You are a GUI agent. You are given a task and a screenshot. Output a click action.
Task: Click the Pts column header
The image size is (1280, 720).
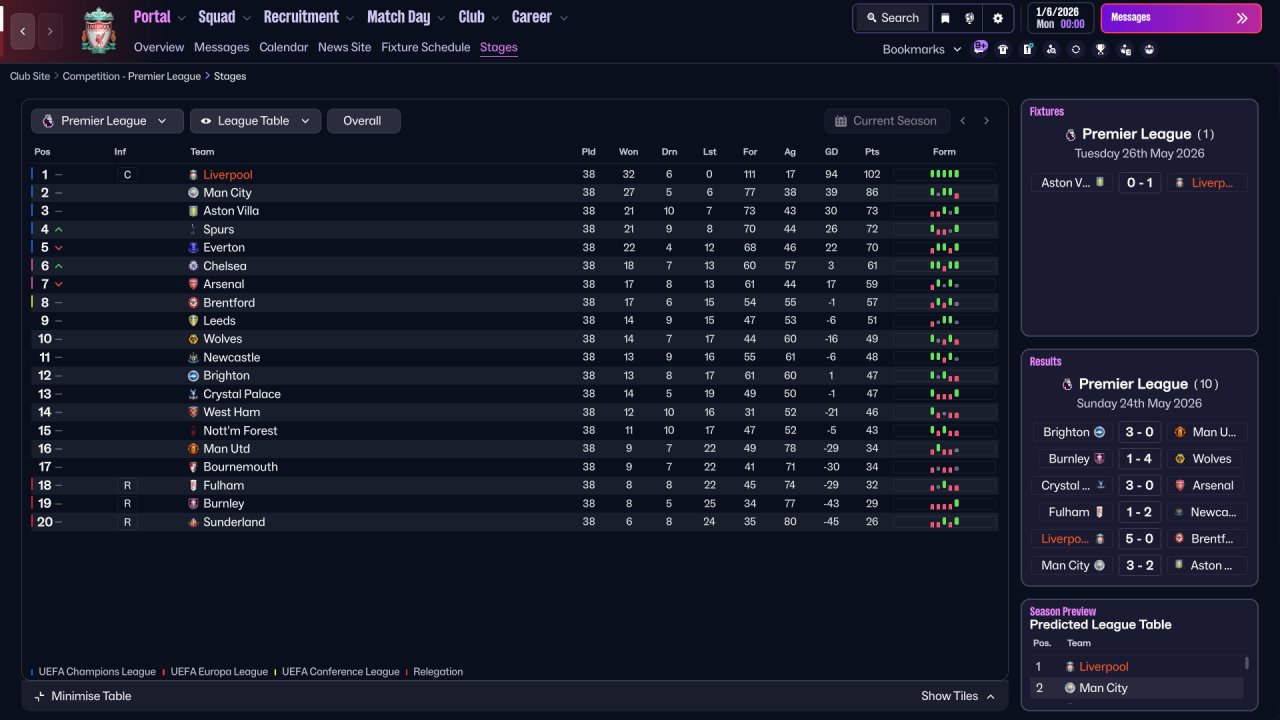872,152
